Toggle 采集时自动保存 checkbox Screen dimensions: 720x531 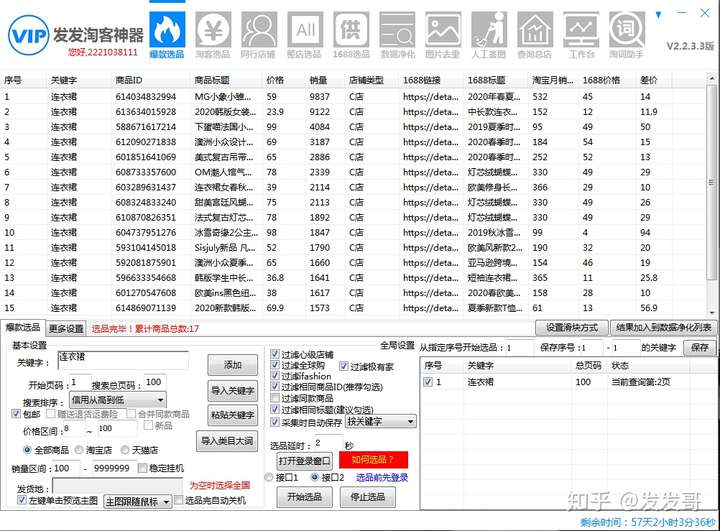pyautogui.click(x=275, y=422)
